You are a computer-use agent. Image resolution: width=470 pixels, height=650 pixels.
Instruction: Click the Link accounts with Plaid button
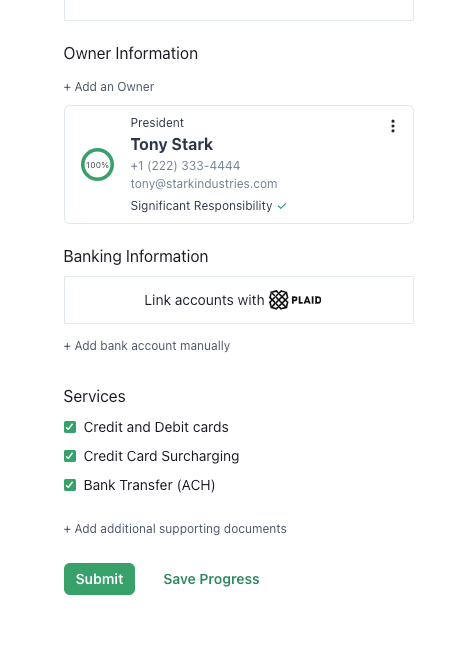(x=239, y=300)
